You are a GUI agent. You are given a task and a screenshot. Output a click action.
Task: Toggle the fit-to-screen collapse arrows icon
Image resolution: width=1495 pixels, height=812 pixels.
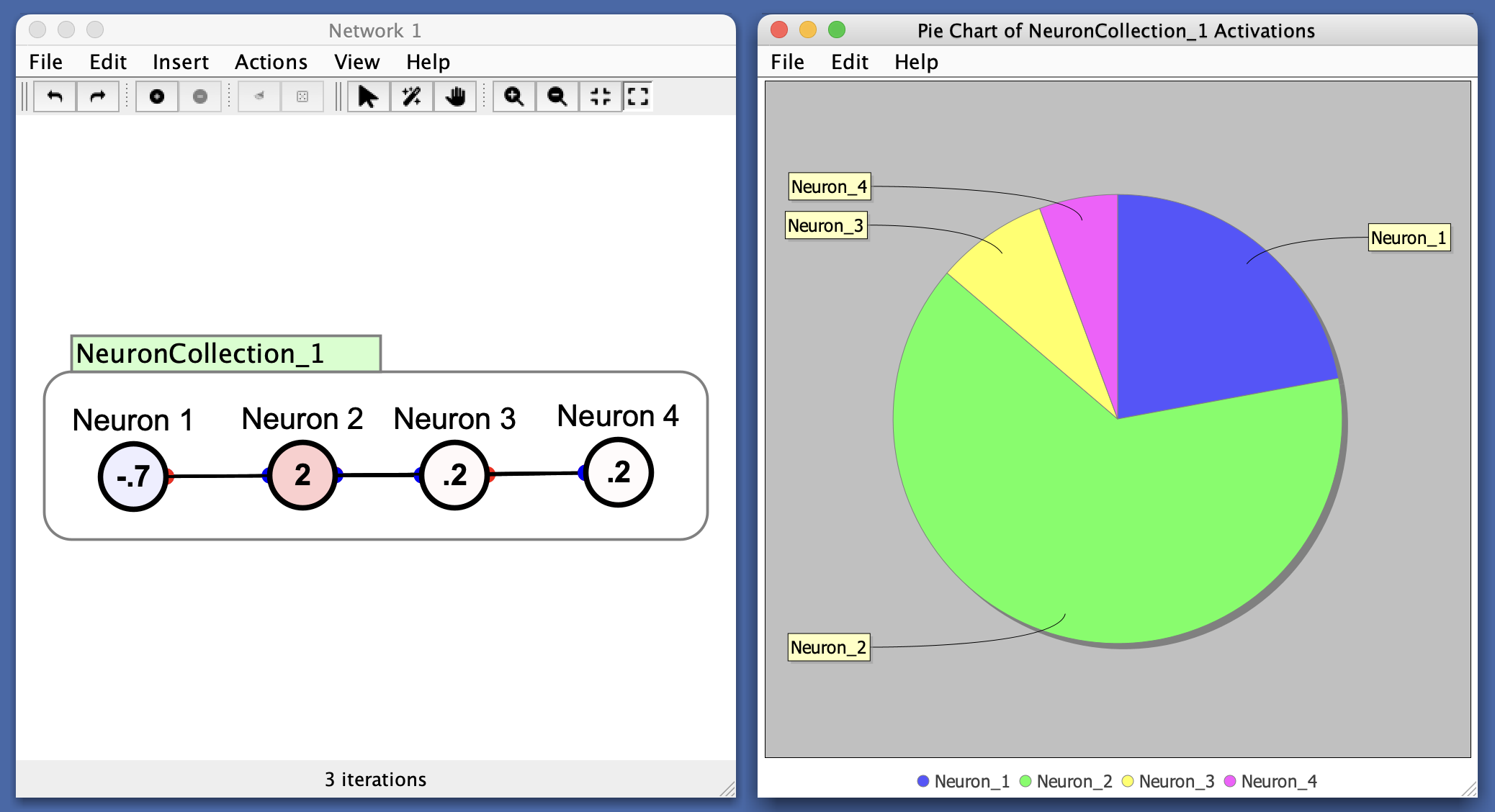tap(600, 96)
